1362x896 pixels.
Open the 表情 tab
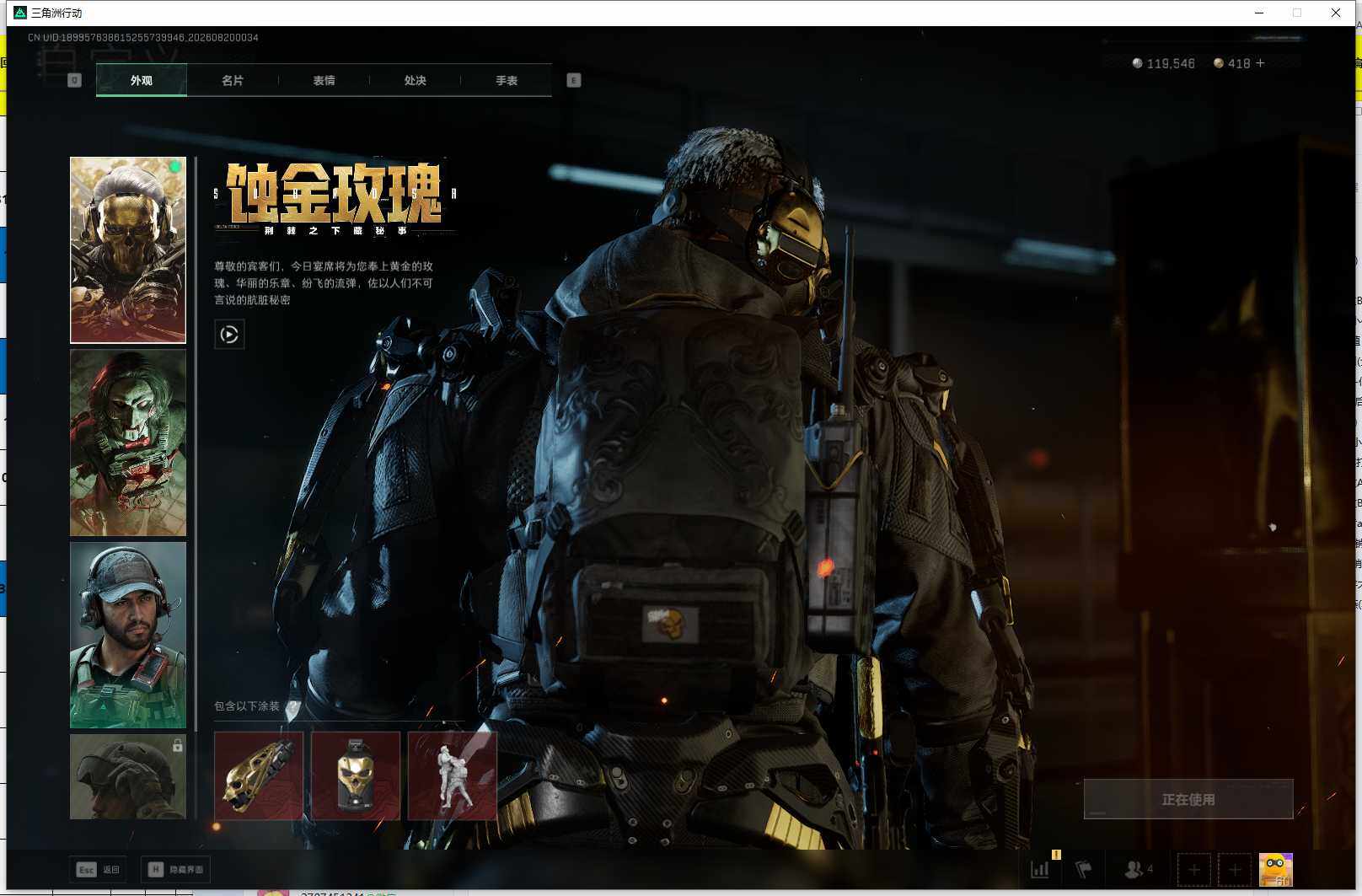click(x=324, y=80)
